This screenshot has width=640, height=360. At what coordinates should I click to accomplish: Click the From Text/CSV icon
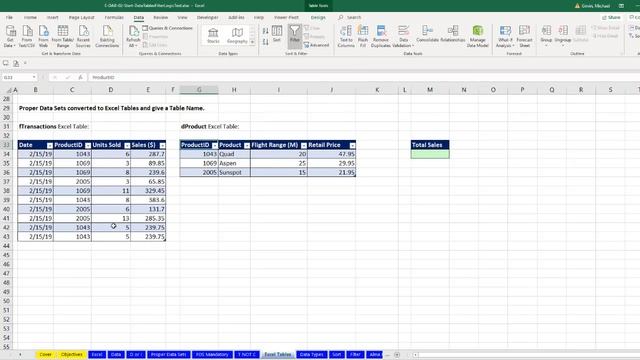click(x=27, y=36)
